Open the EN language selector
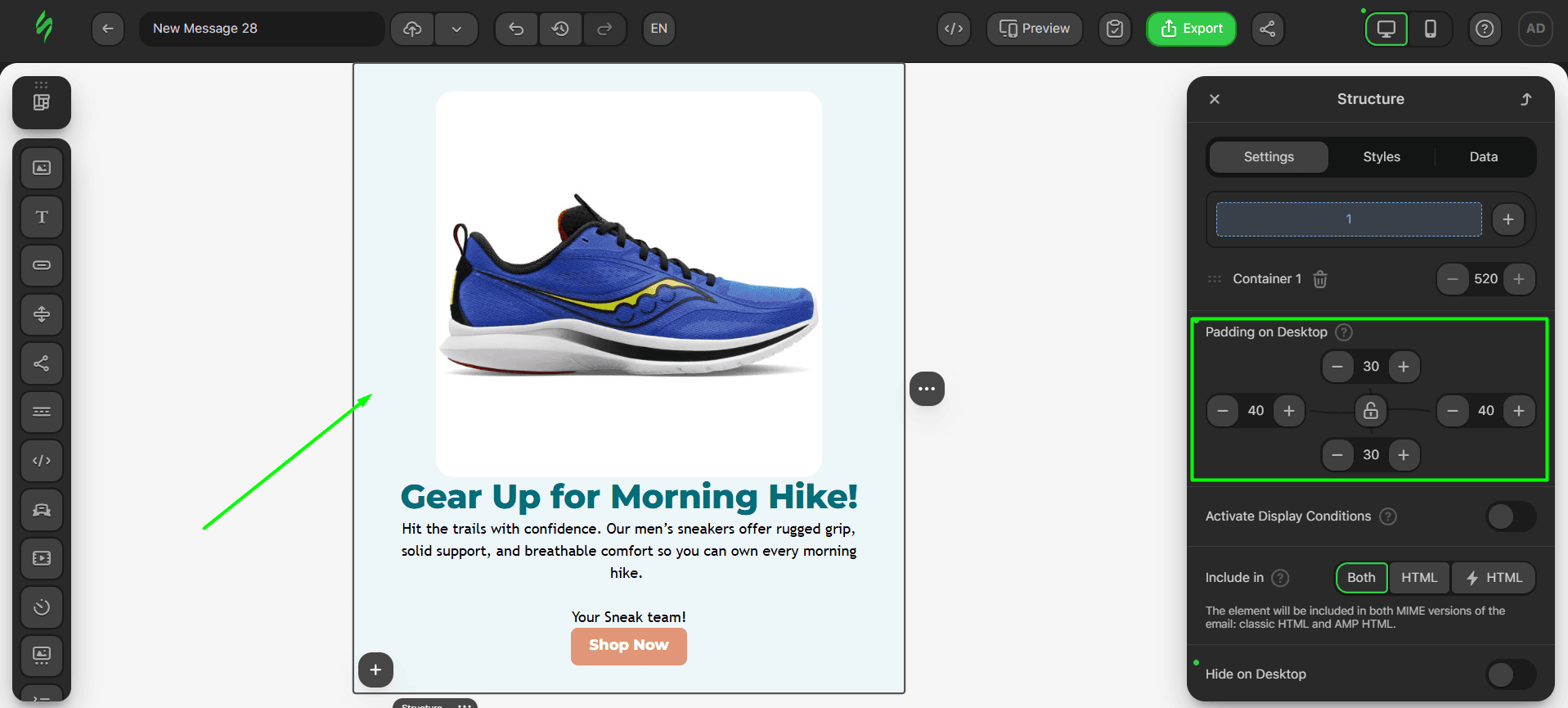The height and width of the screenshot is (708, 1568). click(658, 29)
